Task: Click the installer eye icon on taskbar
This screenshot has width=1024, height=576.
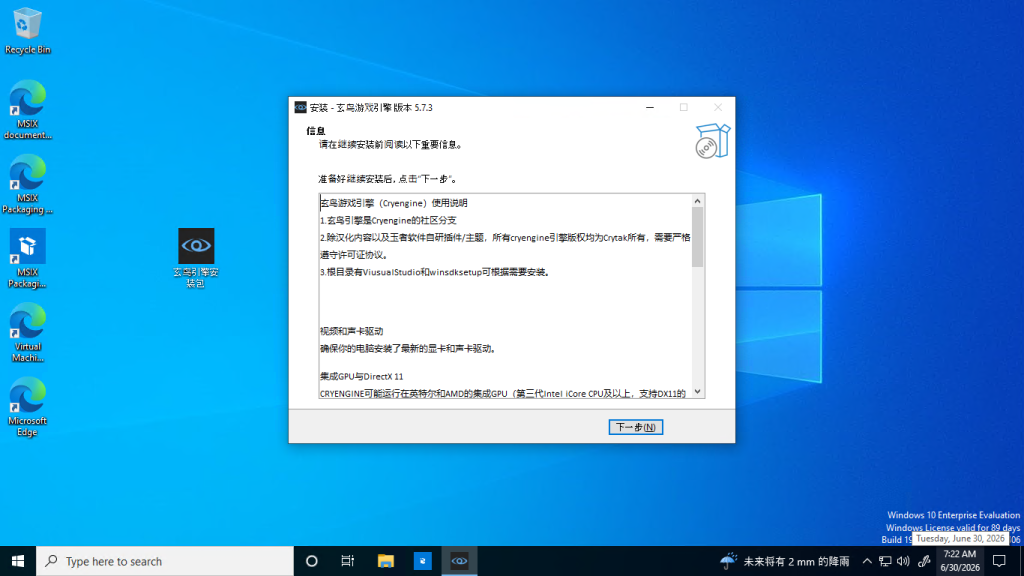Action: (x=459, y=561)
